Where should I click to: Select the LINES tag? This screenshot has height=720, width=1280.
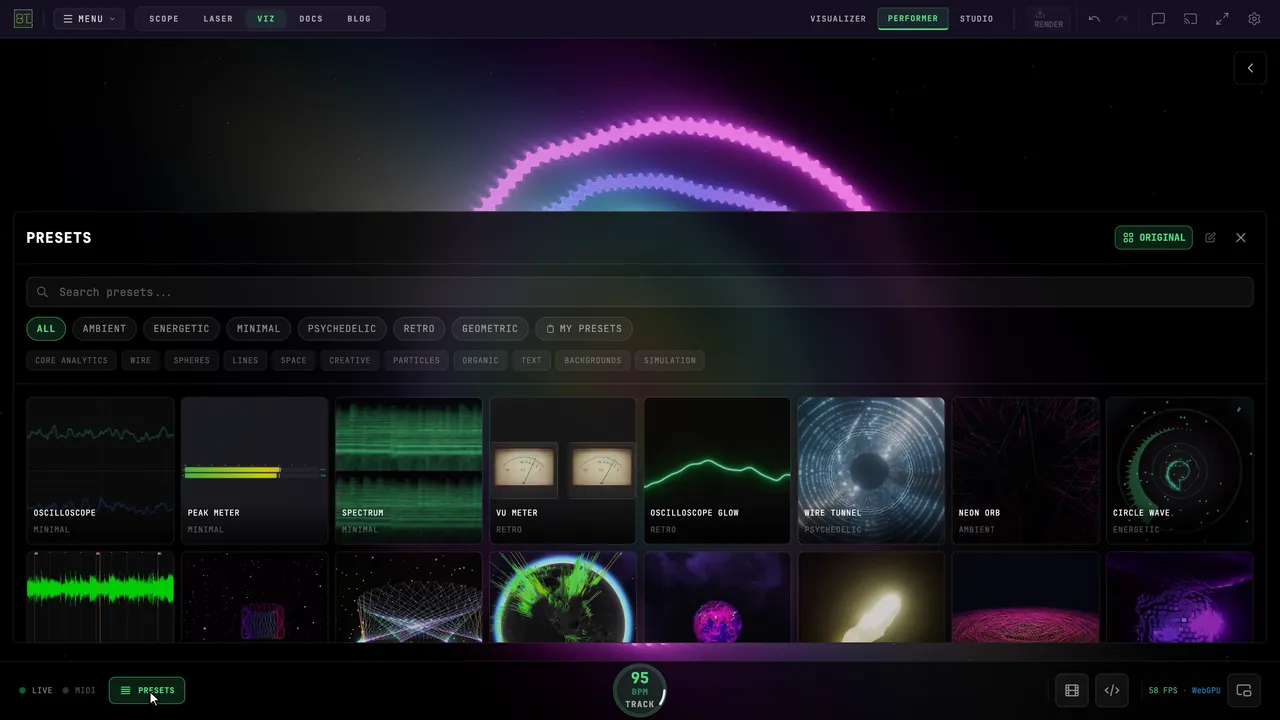tap(245, 360)
